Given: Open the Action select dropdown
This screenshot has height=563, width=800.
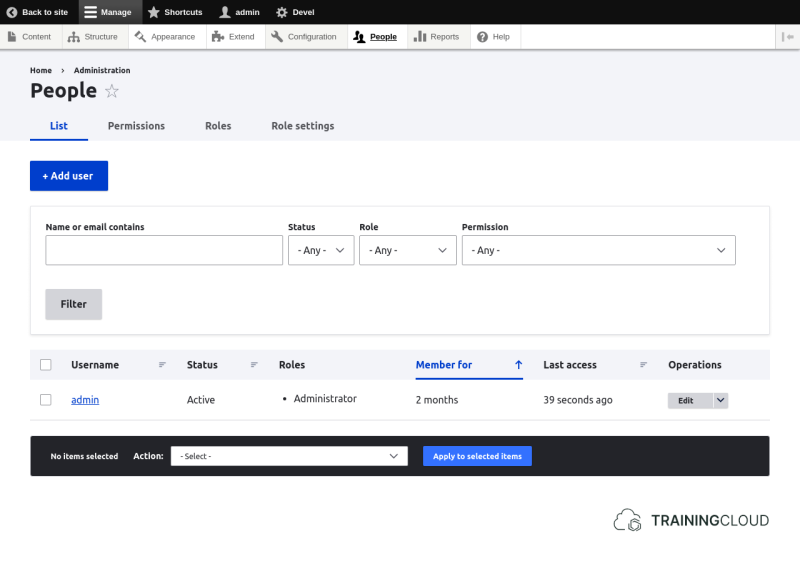Looking at the screenshot, I should click(x=289, y=456).
